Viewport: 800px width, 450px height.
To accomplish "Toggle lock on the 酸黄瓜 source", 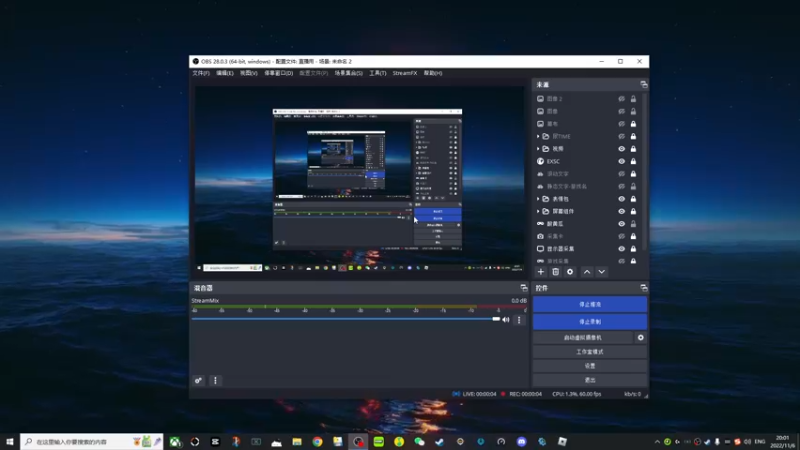I will (633, 223).
